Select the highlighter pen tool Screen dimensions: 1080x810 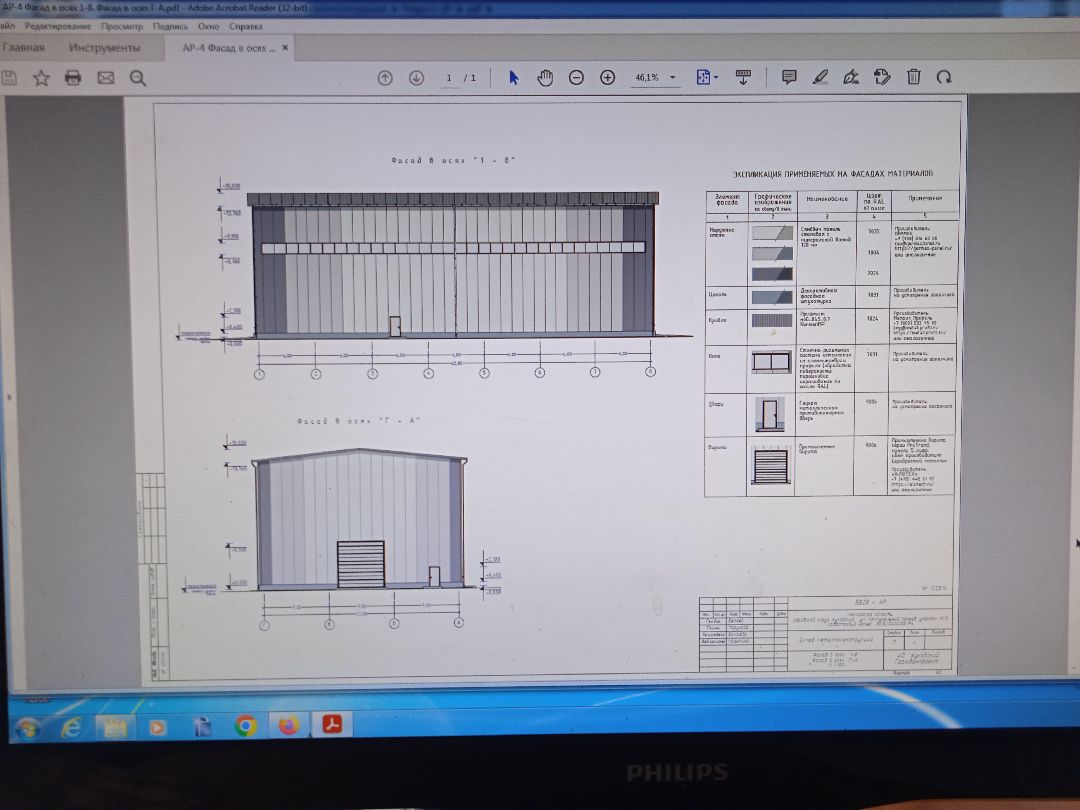pyautogui.click(x=820, y=78)
